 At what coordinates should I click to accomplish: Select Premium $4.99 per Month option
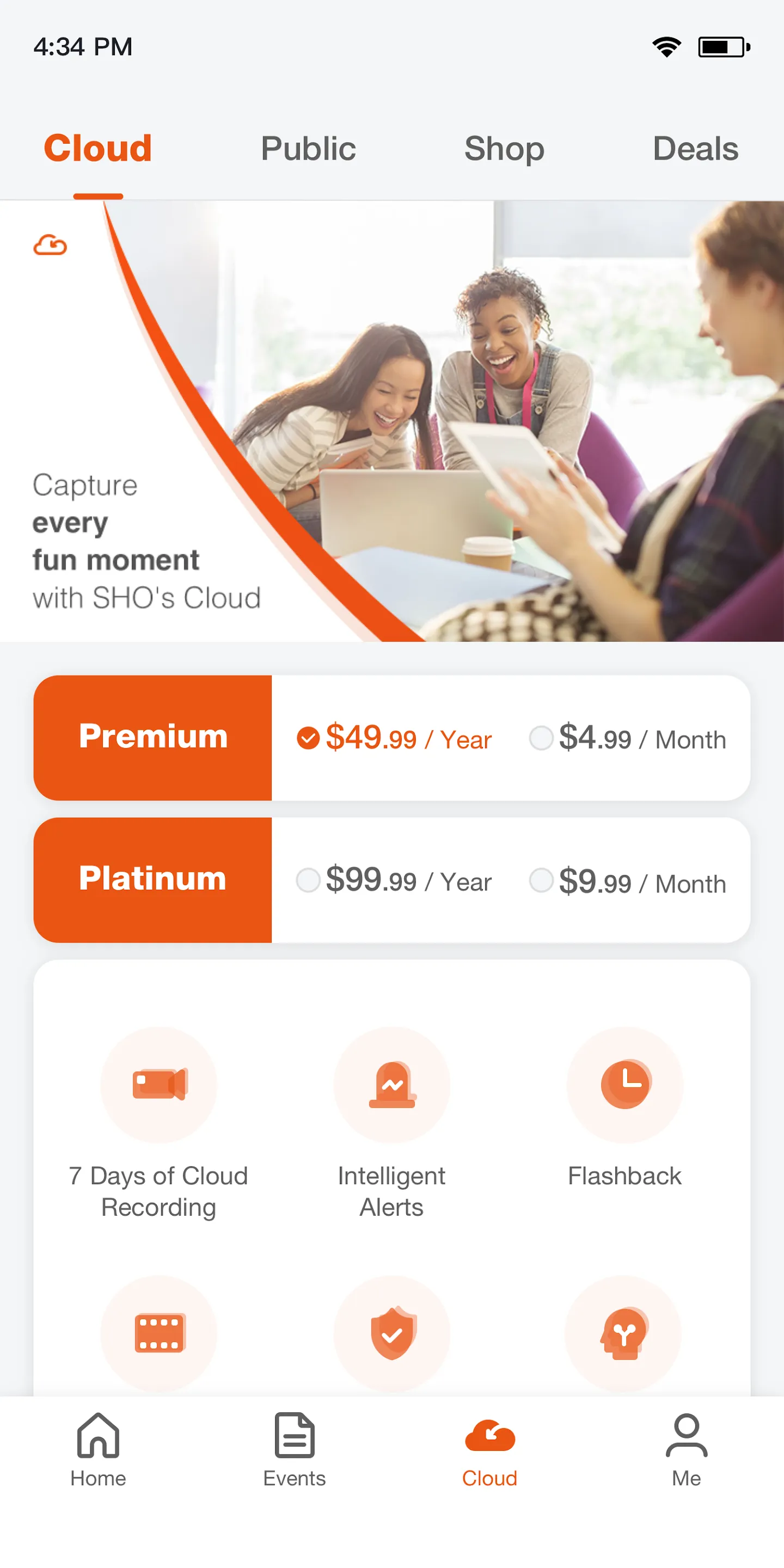[628, 738]
